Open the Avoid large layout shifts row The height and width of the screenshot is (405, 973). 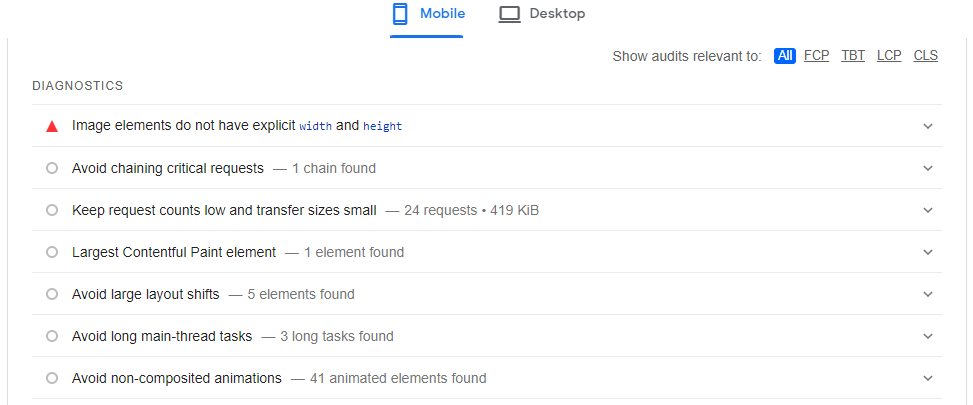tap(146, 294)
